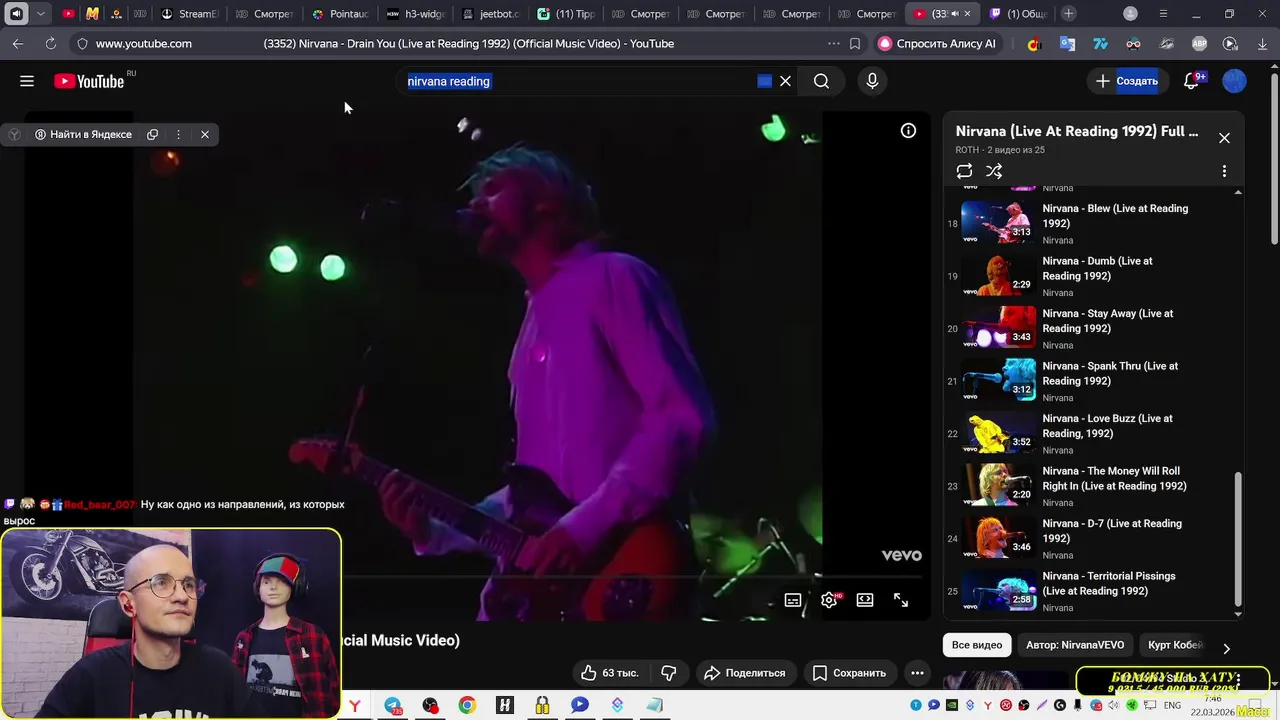Close the playlist panel

click(x=1224, y=138)
